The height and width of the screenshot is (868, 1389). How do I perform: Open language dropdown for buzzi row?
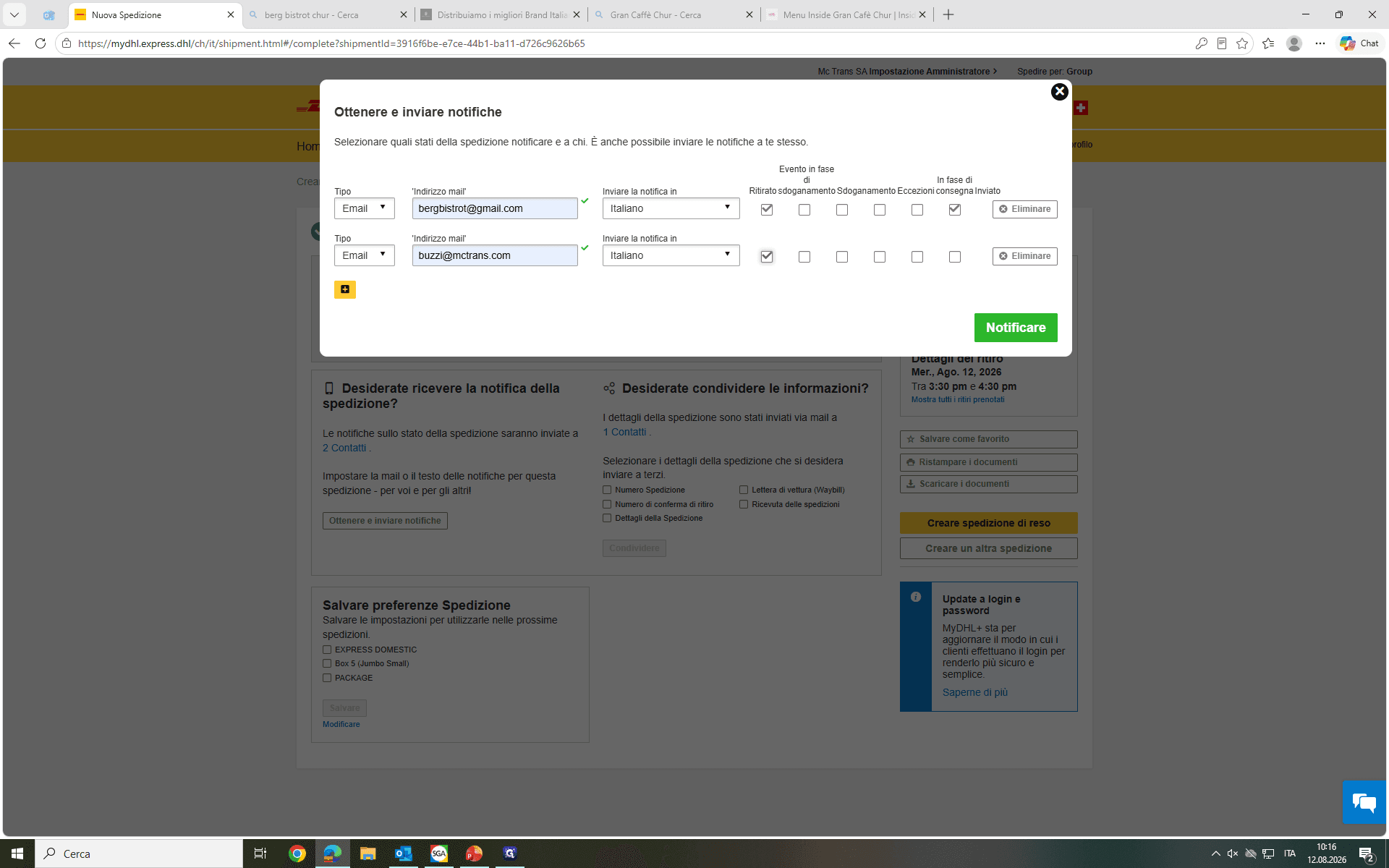pyautogui.click(x=671, y=255)
